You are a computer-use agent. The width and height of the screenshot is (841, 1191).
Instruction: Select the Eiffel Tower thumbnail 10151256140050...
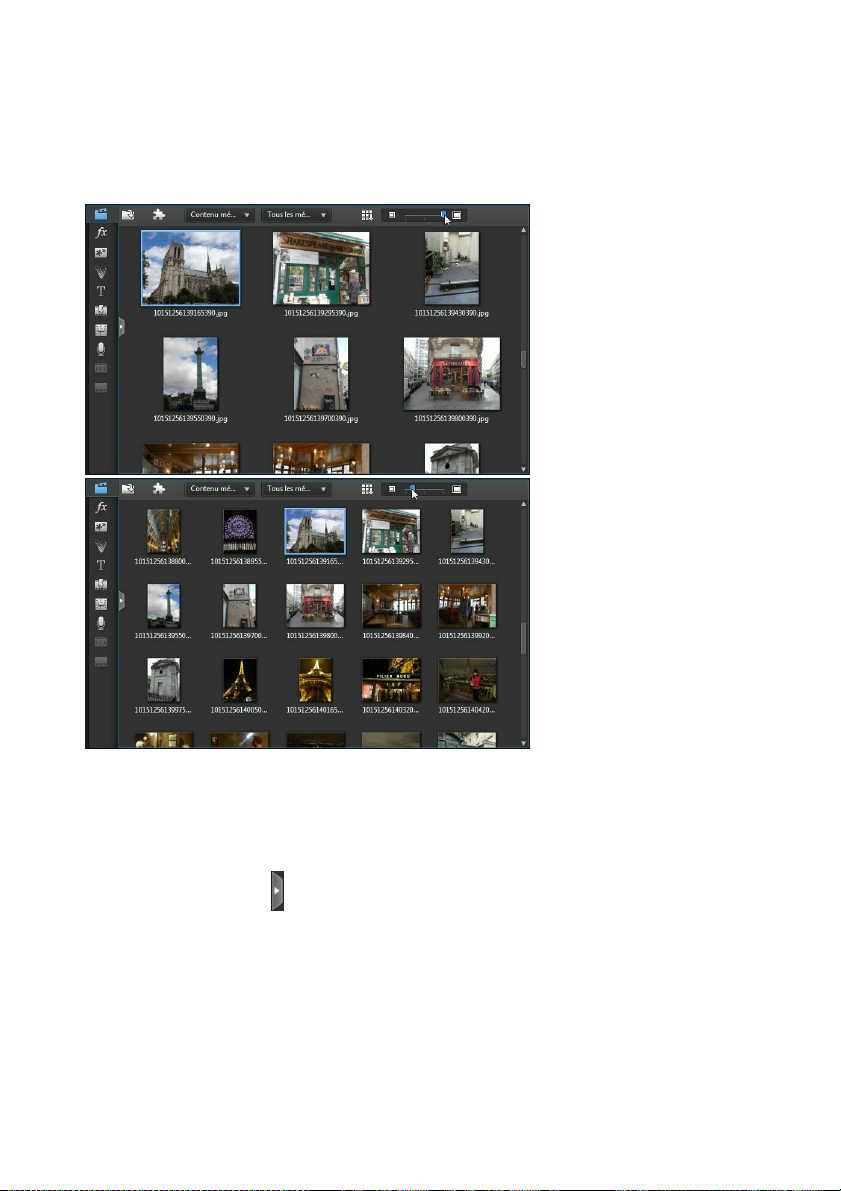coord(239,680)
